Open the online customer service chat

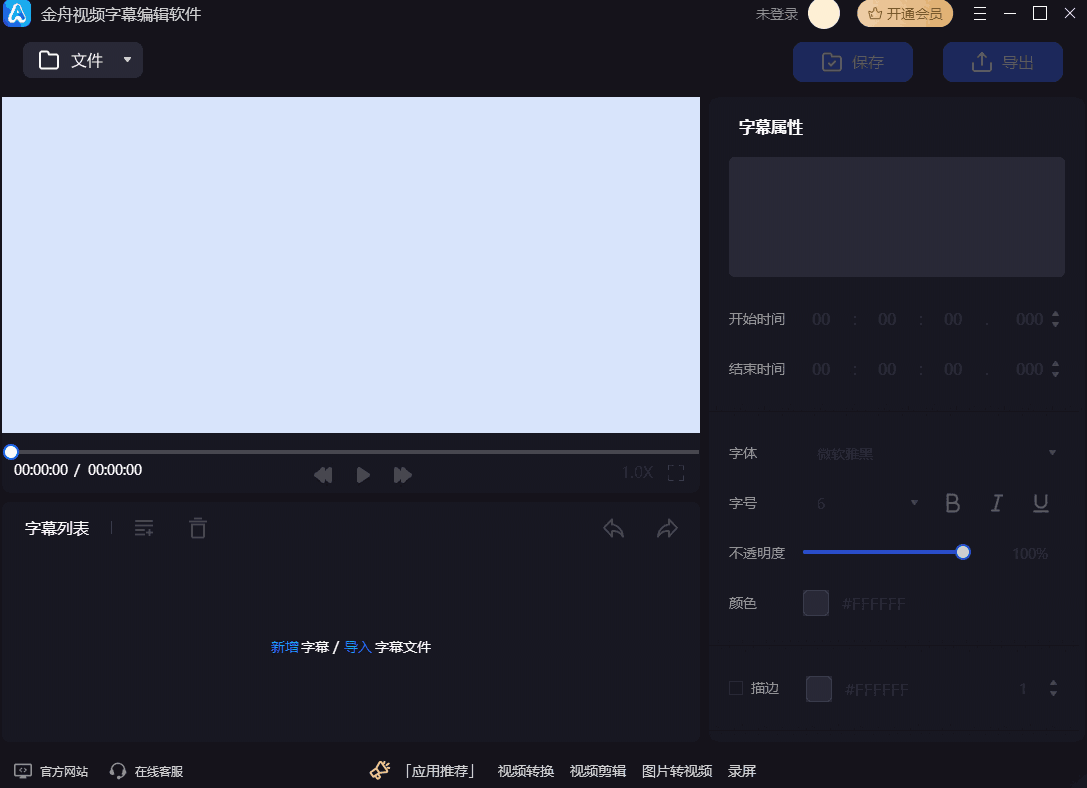(146, 771)
